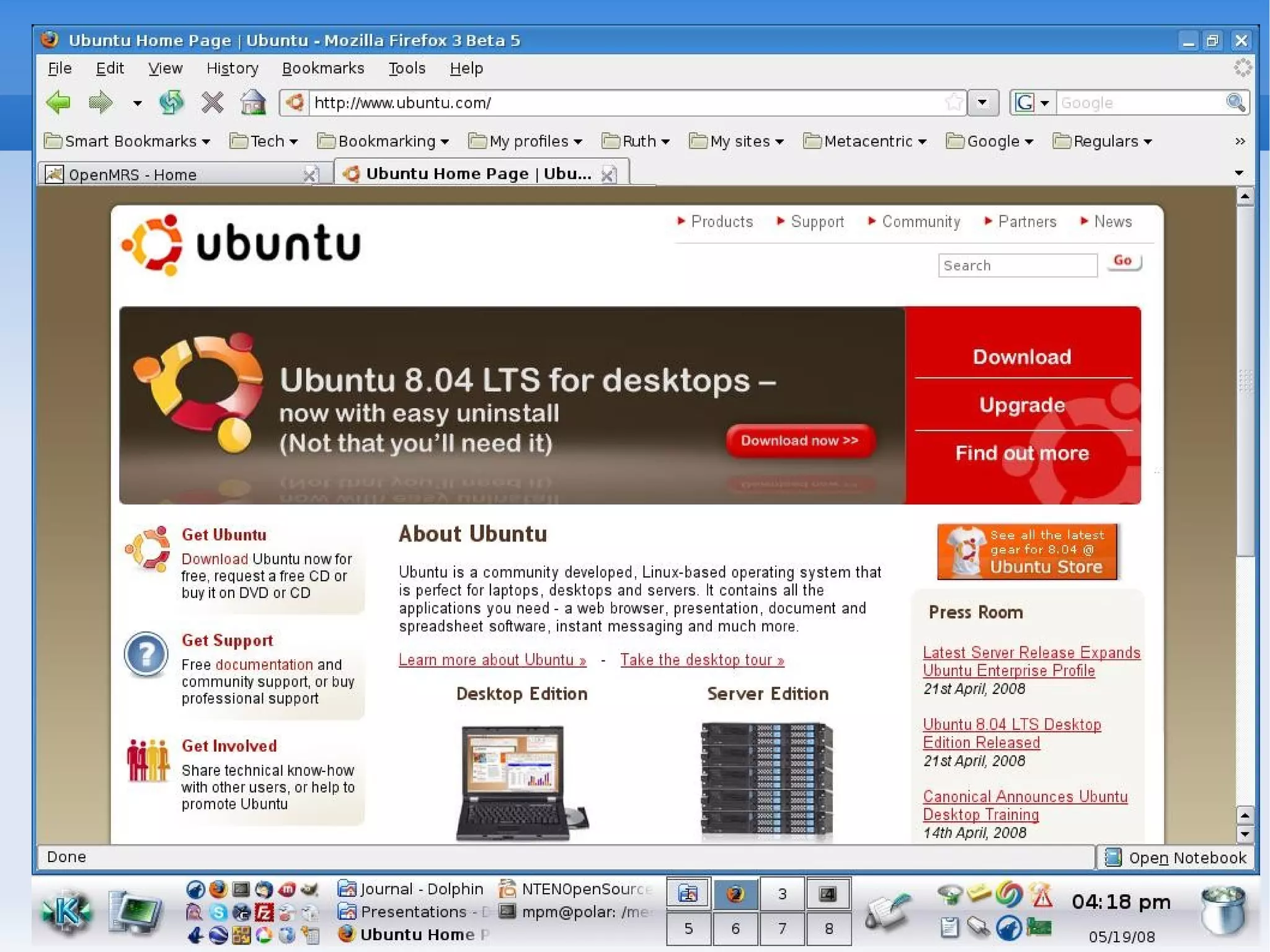
Task: Open the KDE K menu
Action: (66, 910)
